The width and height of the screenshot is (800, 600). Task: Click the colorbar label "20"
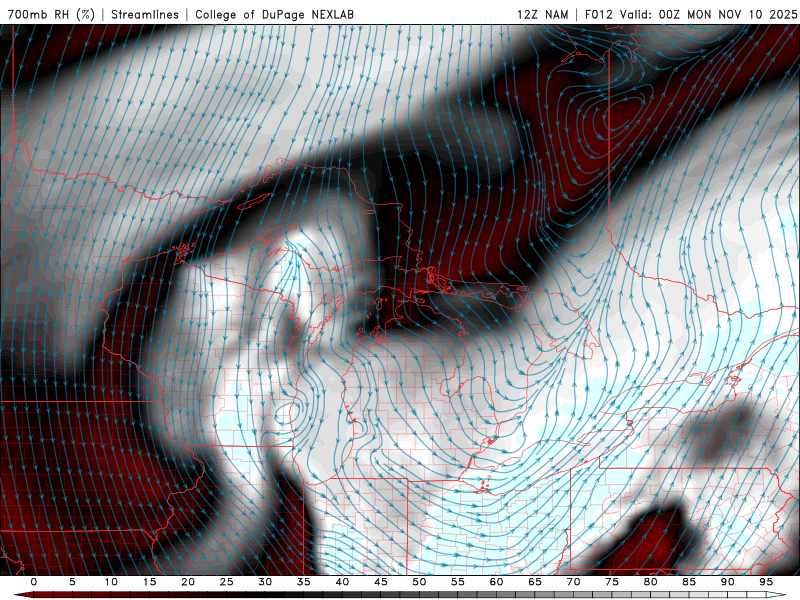point(188,582)
